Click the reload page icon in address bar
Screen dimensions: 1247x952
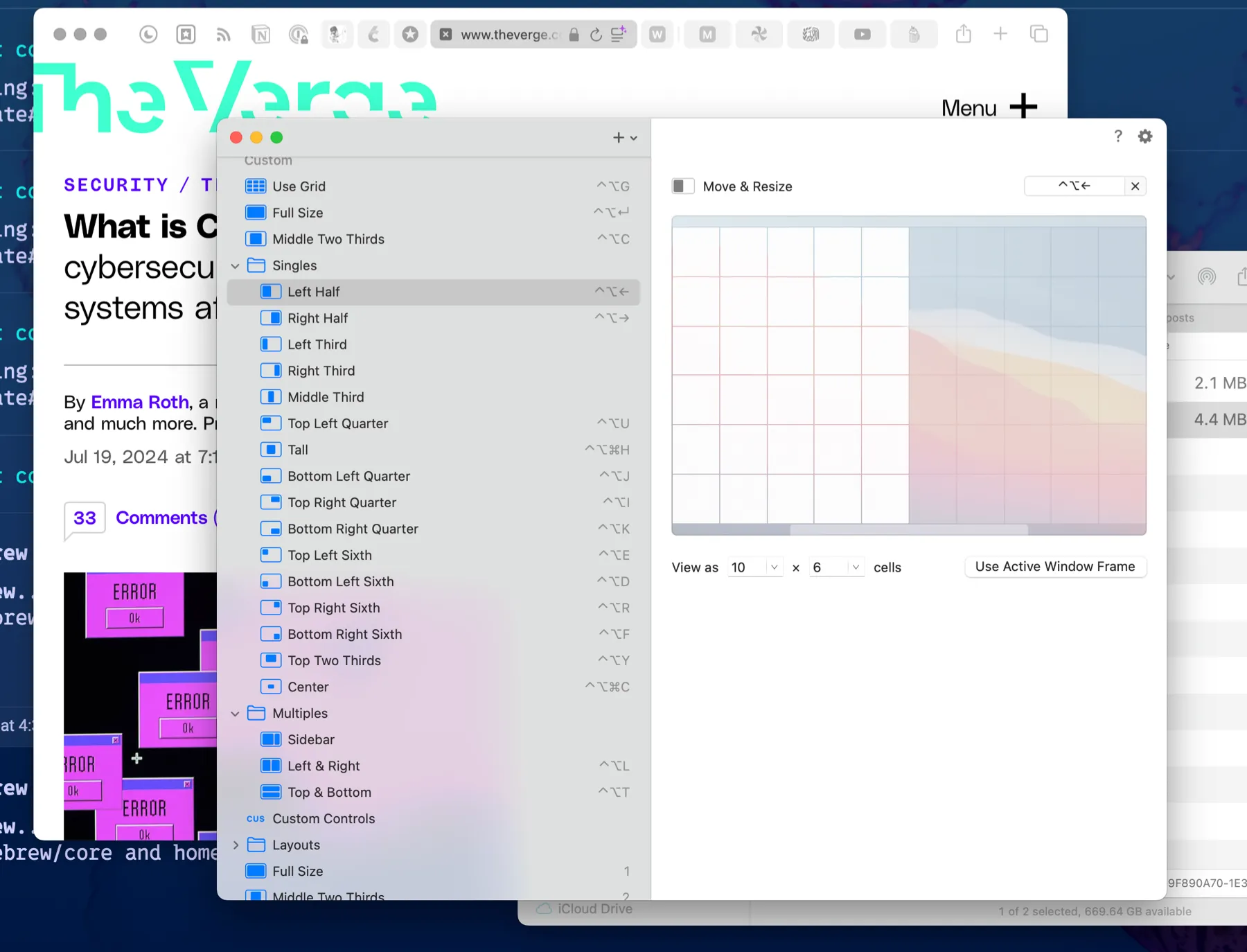596,35
